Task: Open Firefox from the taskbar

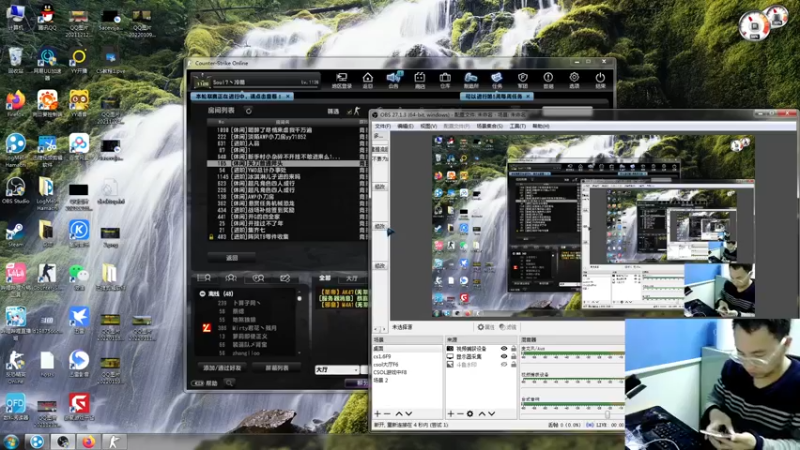Action: click(88, 441)
